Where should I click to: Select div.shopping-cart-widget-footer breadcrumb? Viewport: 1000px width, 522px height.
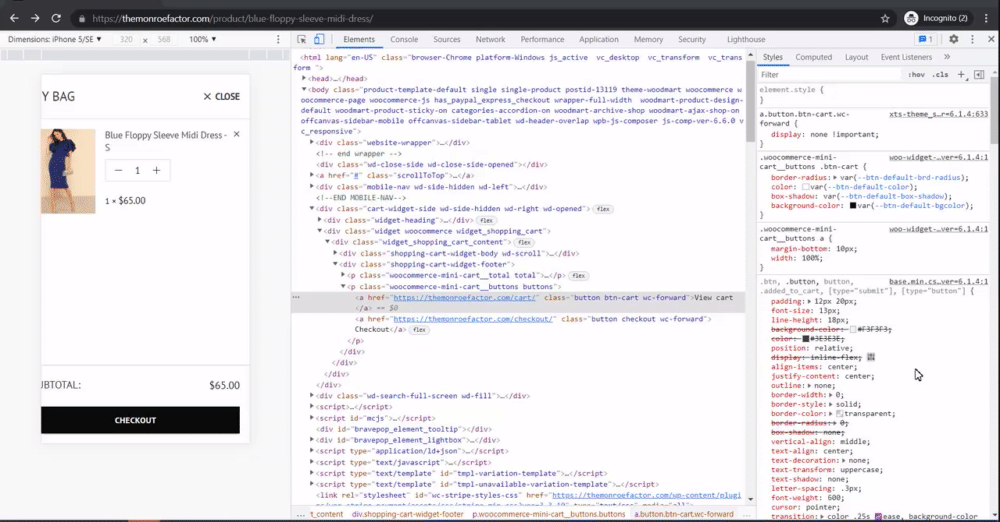point(408,514)
